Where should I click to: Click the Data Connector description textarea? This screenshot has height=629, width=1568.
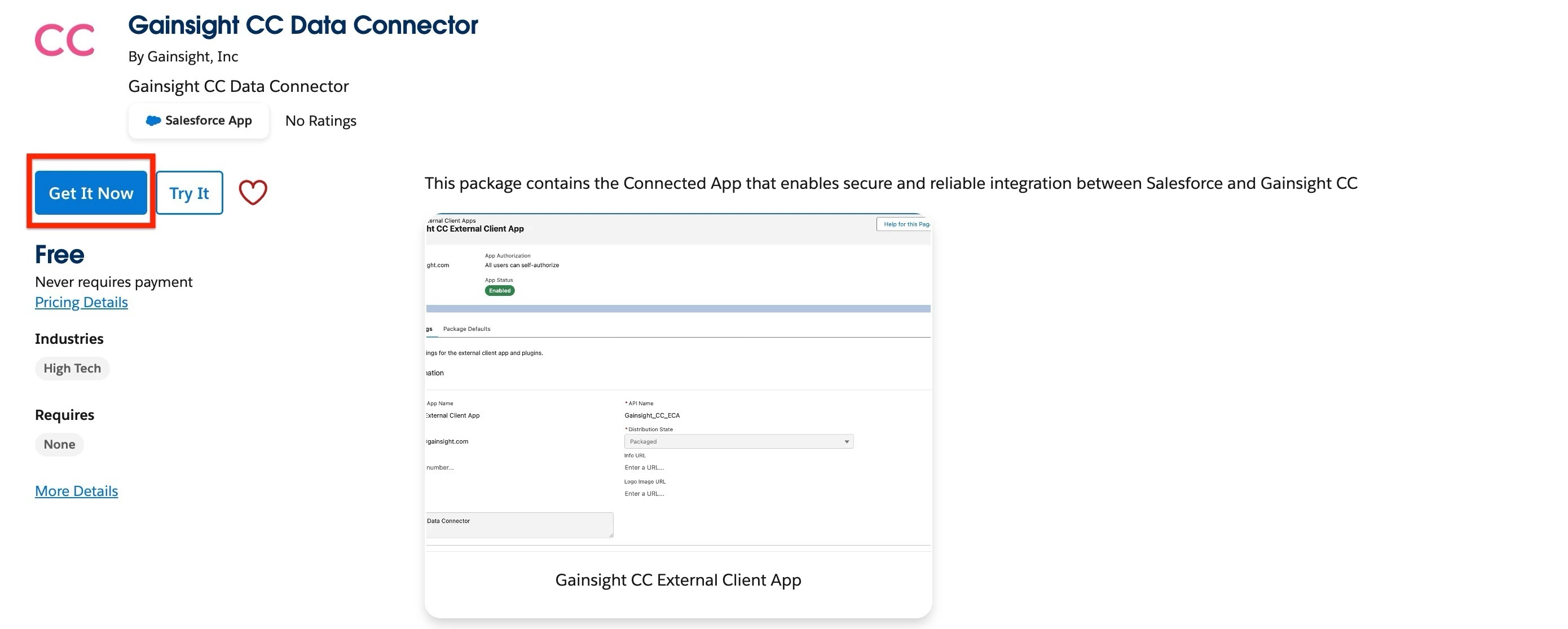point(518,525)
